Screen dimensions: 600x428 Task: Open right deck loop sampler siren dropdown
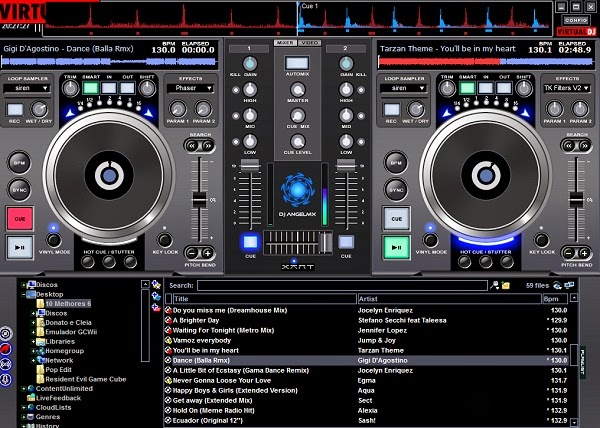coord(404,88)
